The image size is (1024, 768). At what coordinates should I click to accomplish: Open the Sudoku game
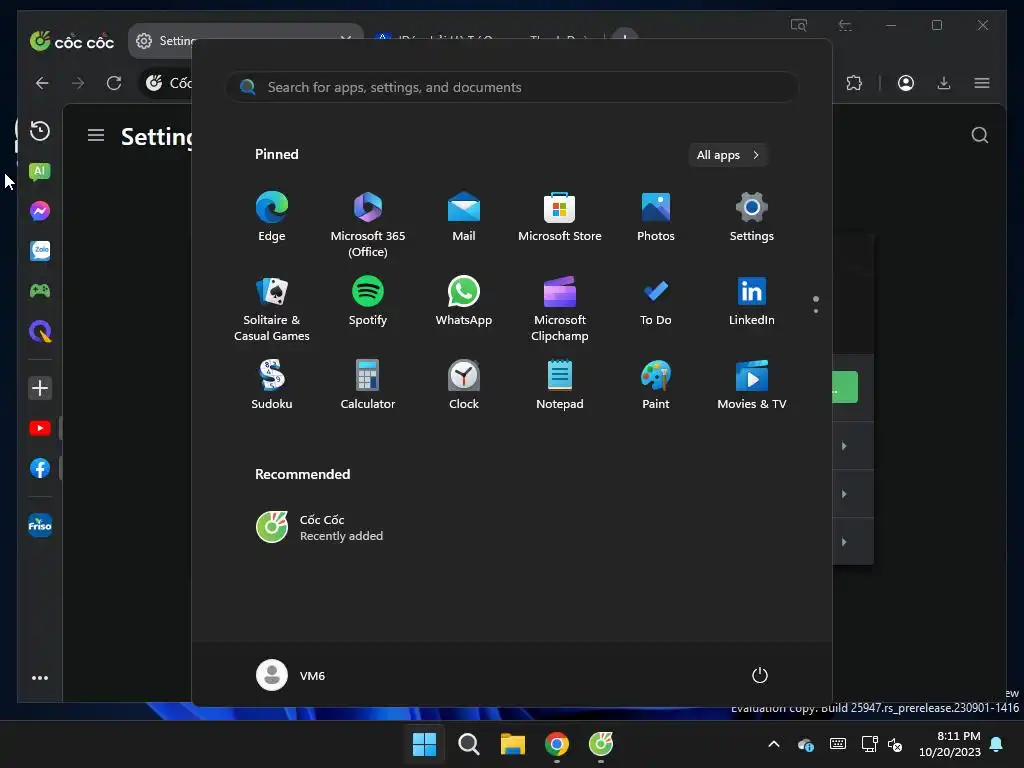pos(272,385)
